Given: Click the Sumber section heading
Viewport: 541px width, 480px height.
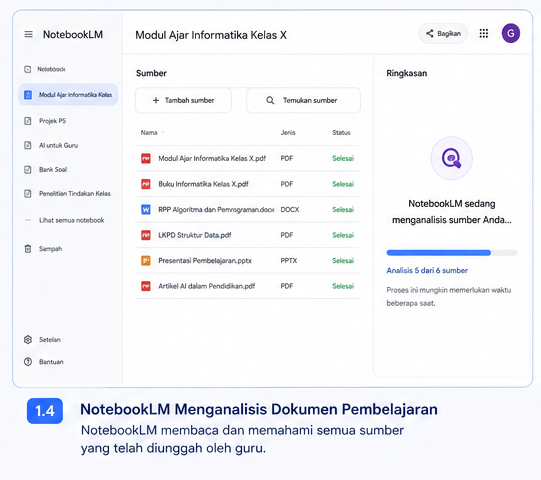Looking at the screenshot, I should click(151, 73).
